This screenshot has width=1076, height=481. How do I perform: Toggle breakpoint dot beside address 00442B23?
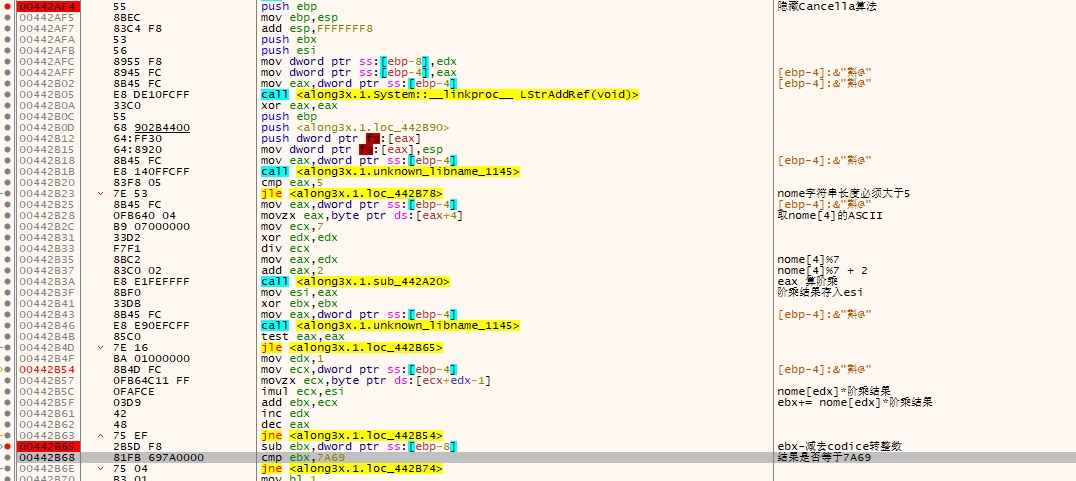pos(8,193)
